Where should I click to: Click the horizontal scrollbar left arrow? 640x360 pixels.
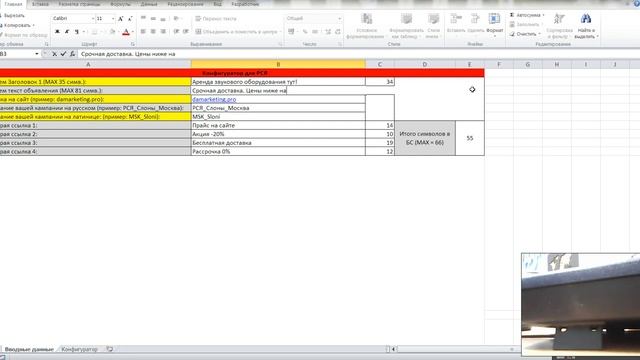point(393,349)
